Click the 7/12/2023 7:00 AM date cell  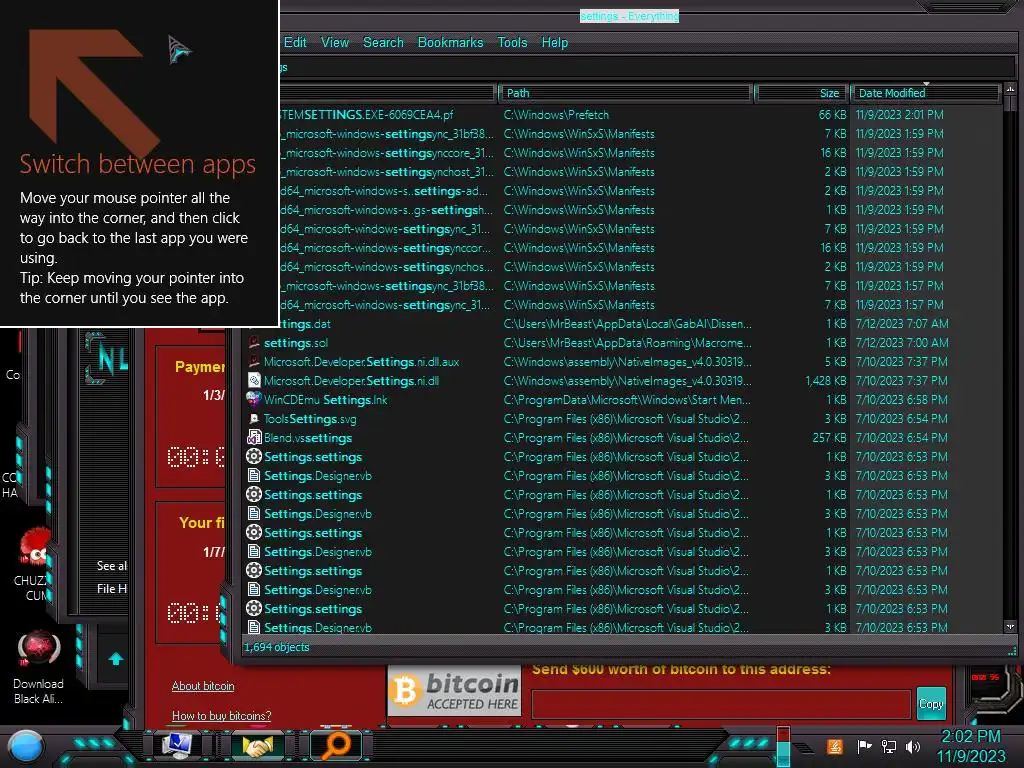point(902,343)
